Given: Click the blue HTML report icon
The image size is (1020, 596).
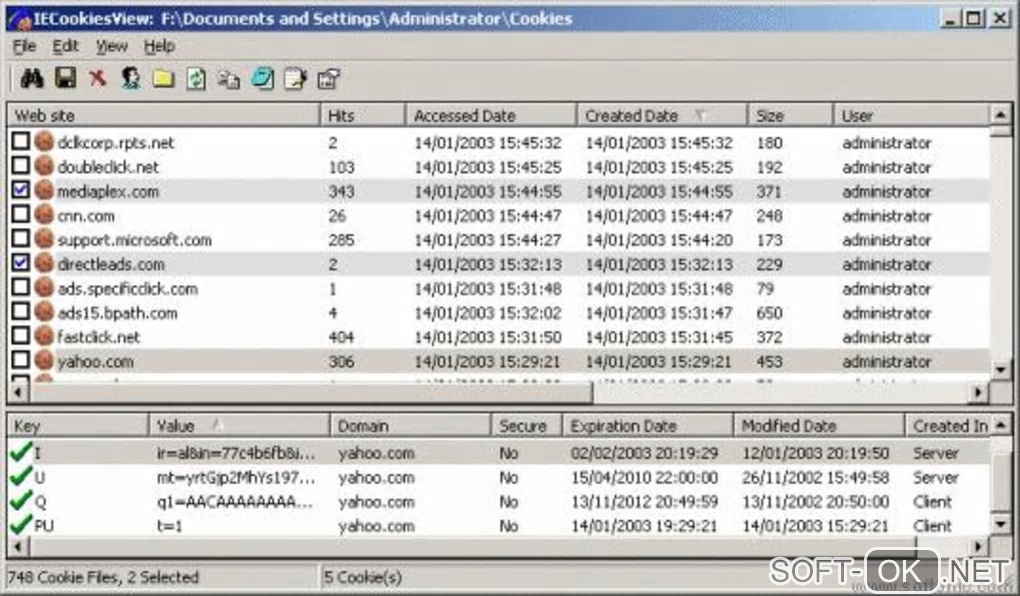Looking at the screenshot, I should 262,79.
